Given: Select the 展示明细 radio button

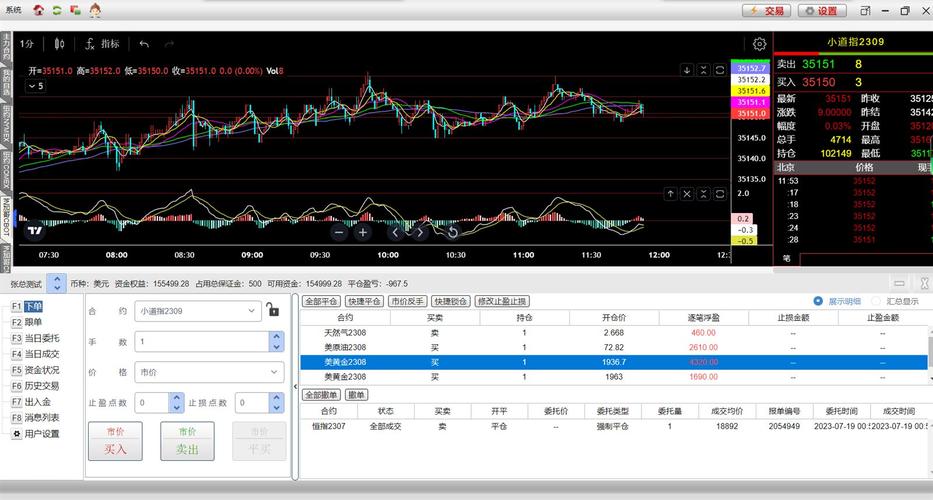Looking at the screenshot, I should click(x=818, y=301).
